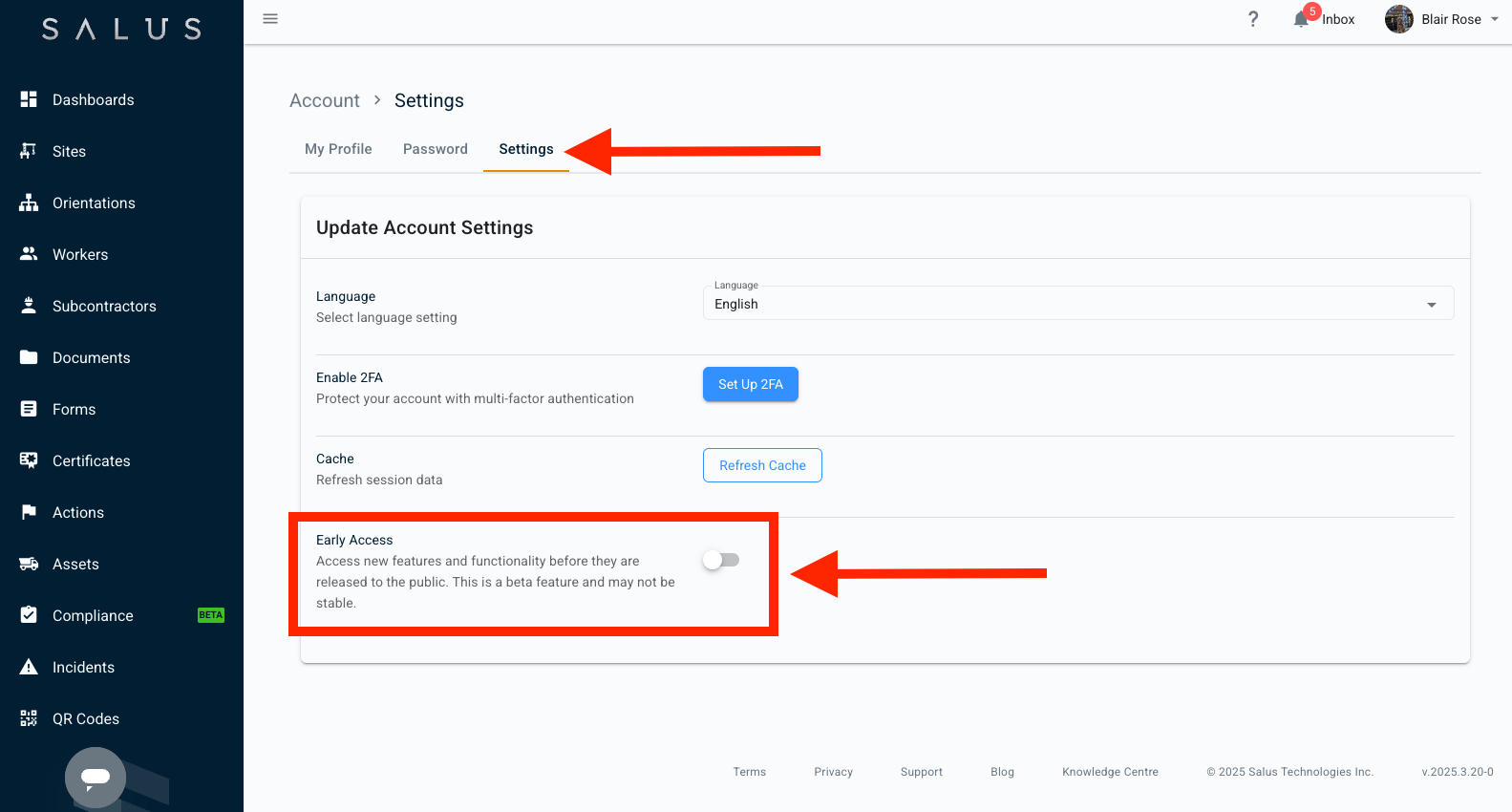
Task: Click the Blair Rose profile avatar
Action: 1399,19
